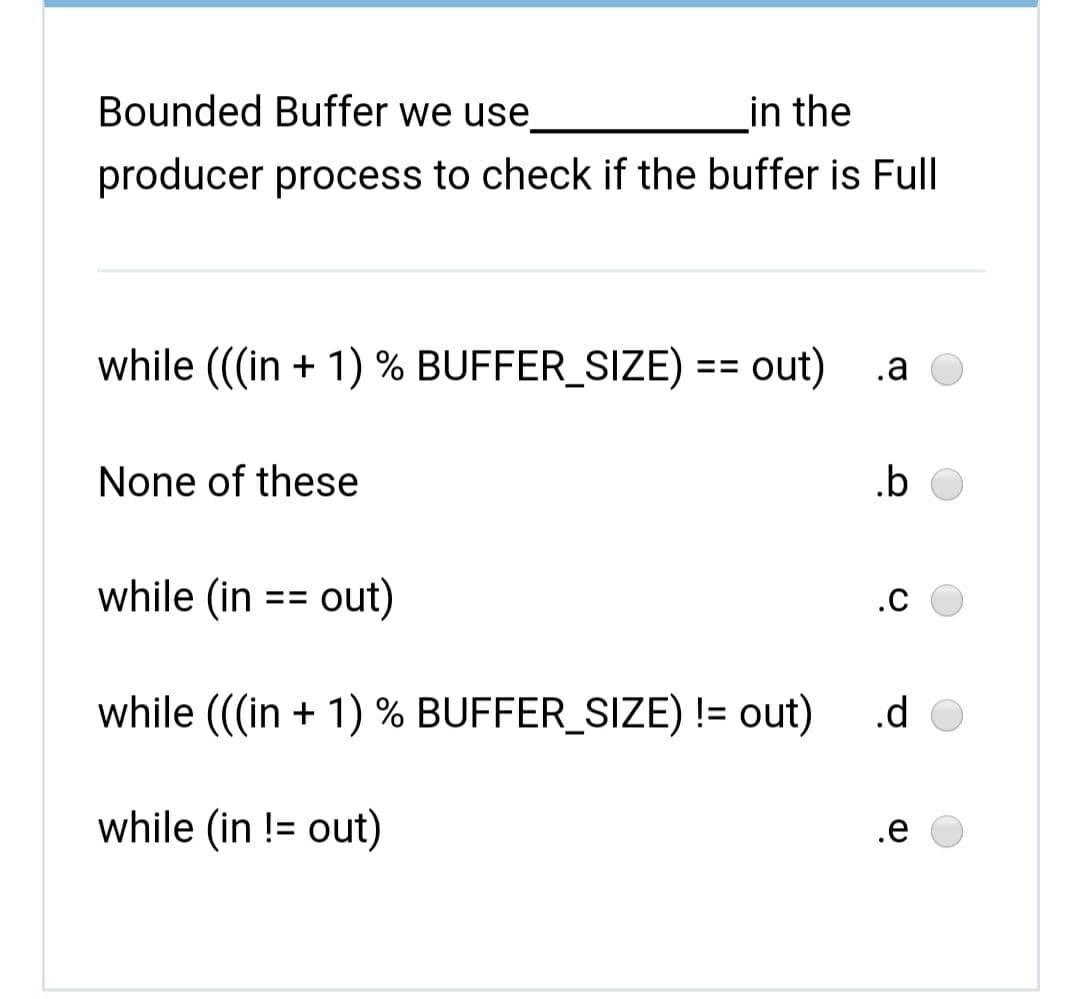Viewport: 1080px width, 999px height.
Task: Click the '.d' option label
Action: coord(893,715)
